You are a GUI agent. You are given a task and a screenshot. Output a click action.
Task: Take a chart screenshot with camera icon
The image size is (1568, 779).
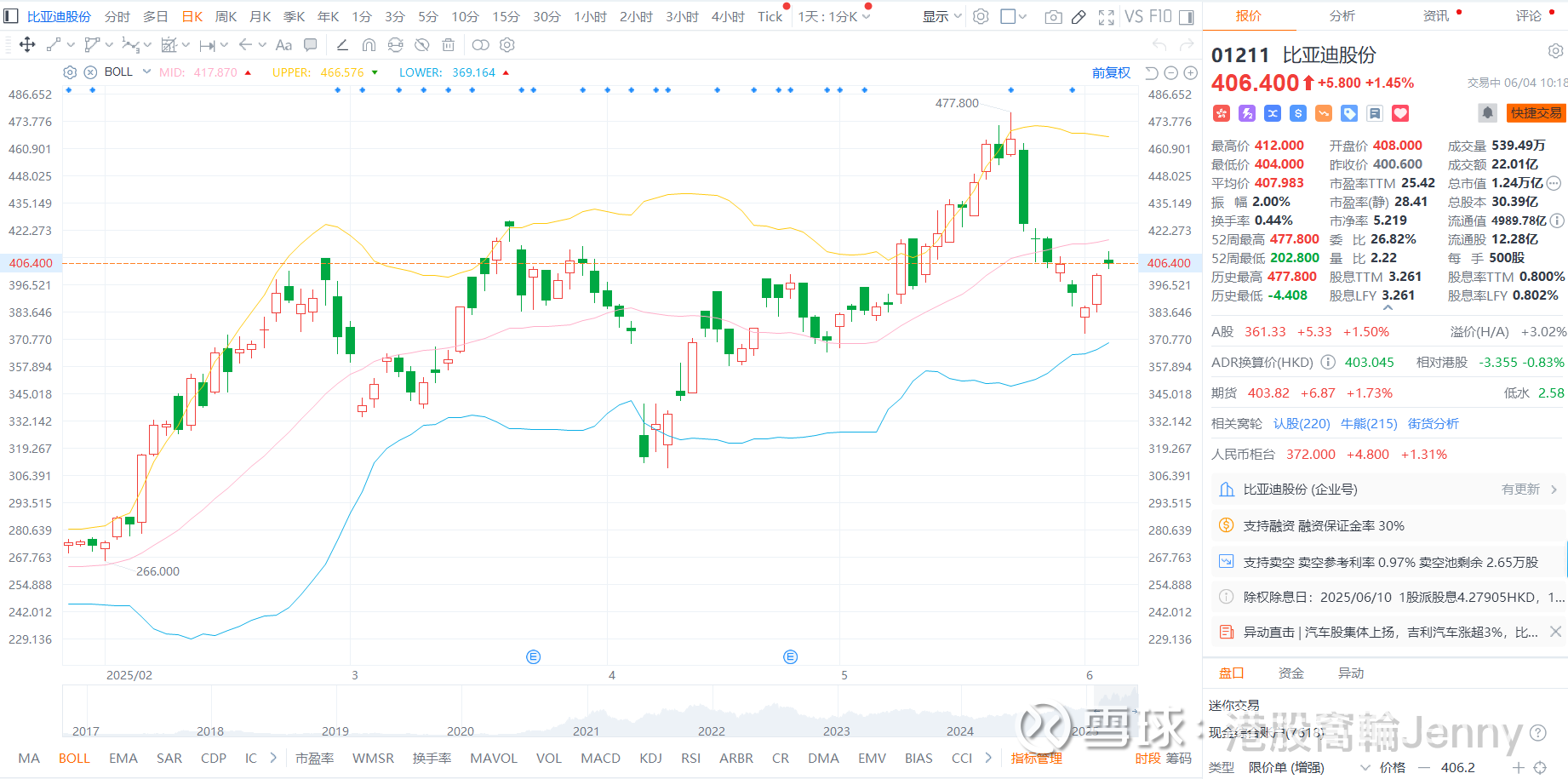[1054, 16]
